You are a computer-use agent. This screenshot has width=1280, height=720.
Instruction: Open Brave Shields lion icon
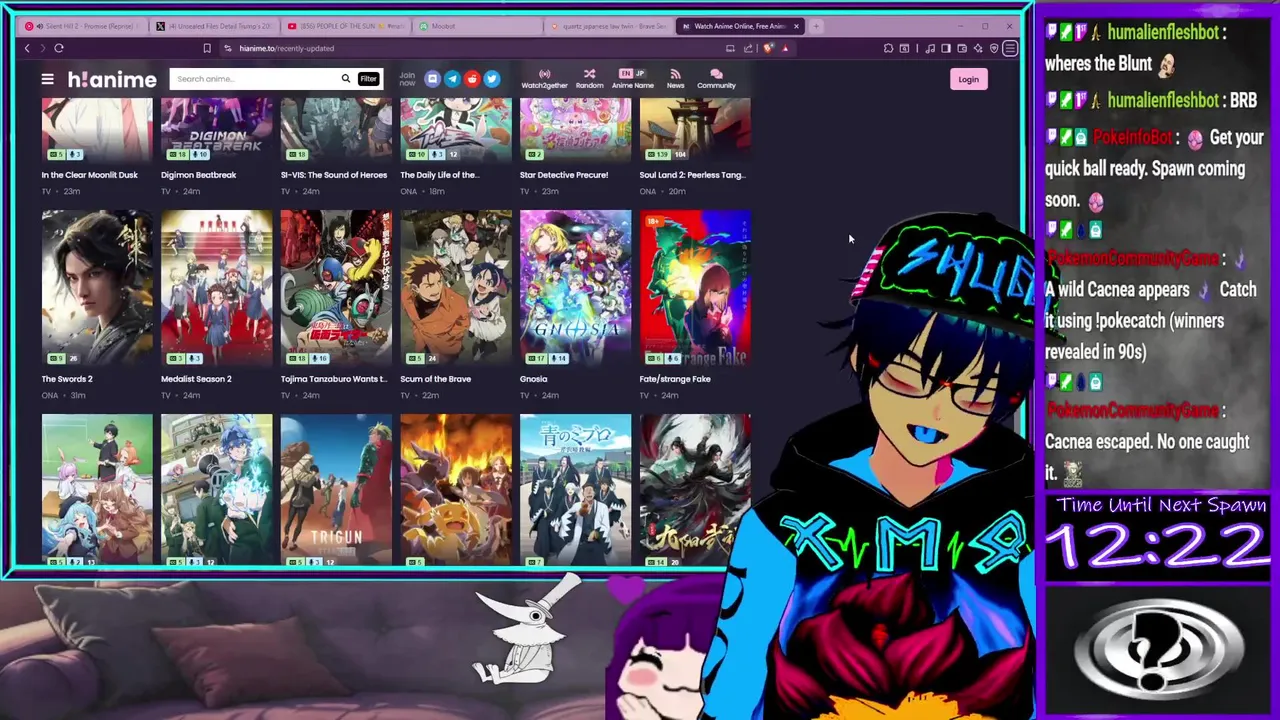768,48
